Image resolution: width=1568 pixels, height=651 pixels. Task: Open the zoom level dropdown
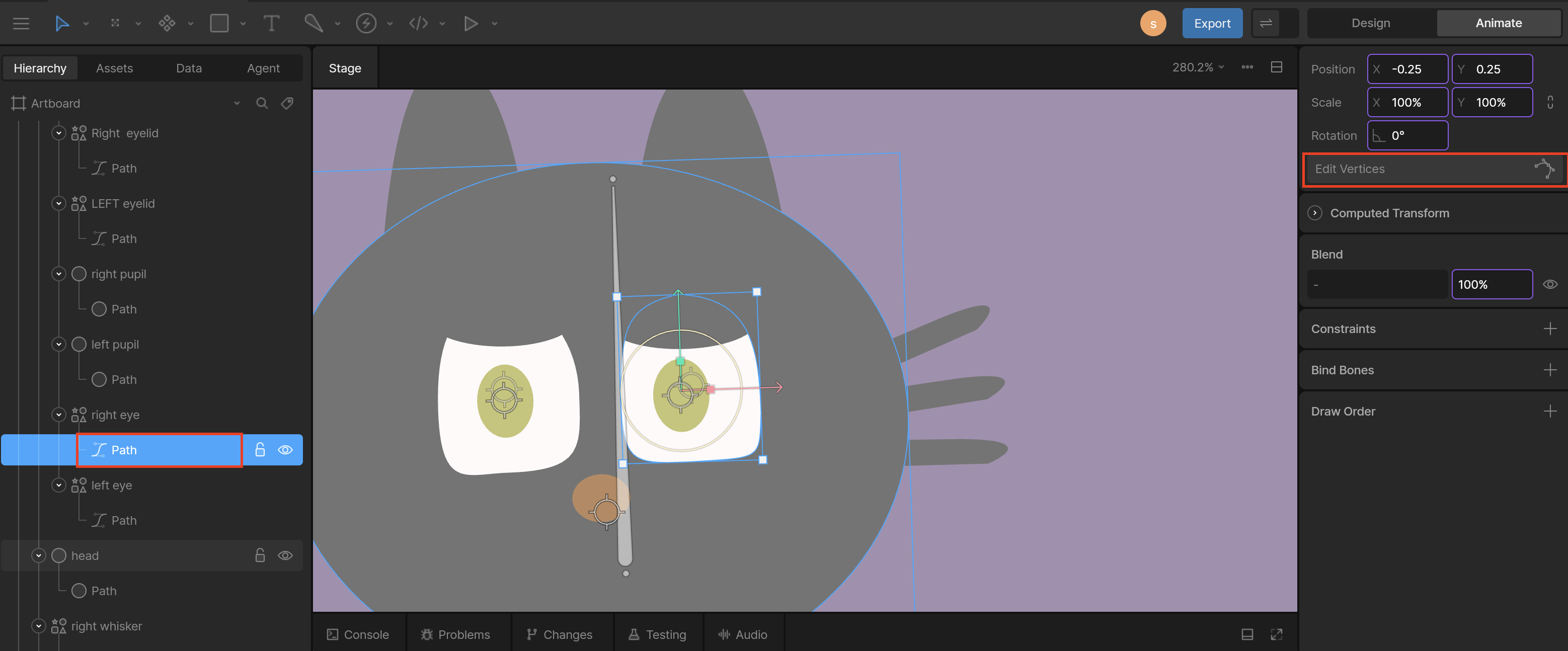click(1198, 67)
